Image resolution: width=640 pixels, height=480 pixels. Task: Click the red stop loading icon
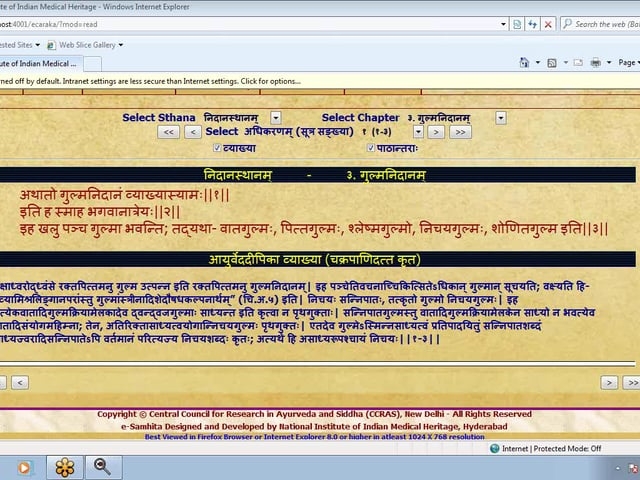(548, 24)
